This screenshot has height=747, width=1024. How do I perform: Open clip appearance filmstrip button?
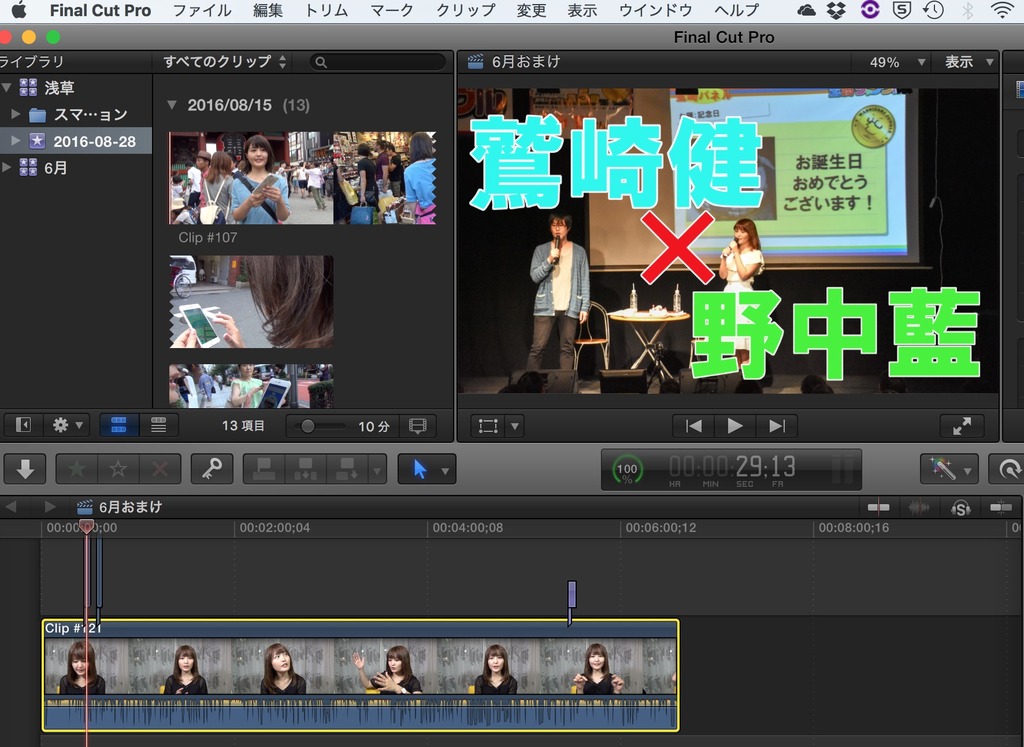click(417, 426)
